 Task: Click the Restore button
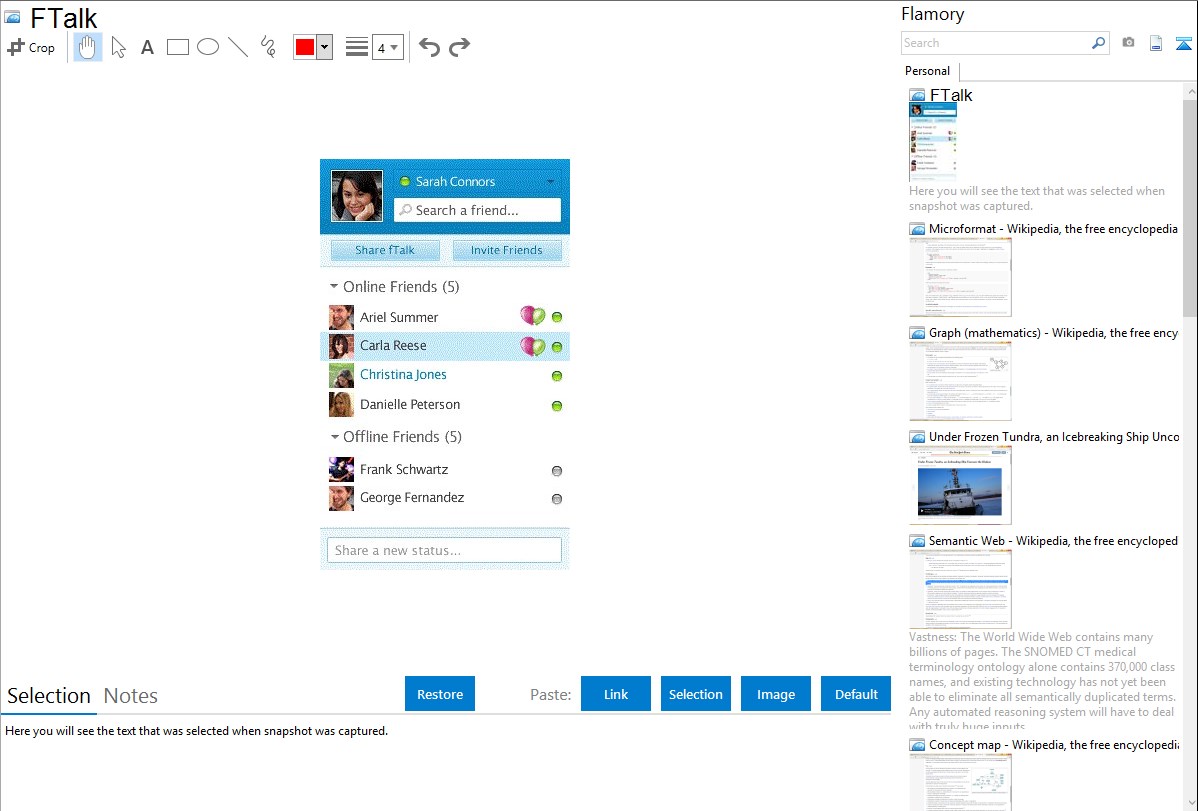pyautogui.click(x=440, y=694)
